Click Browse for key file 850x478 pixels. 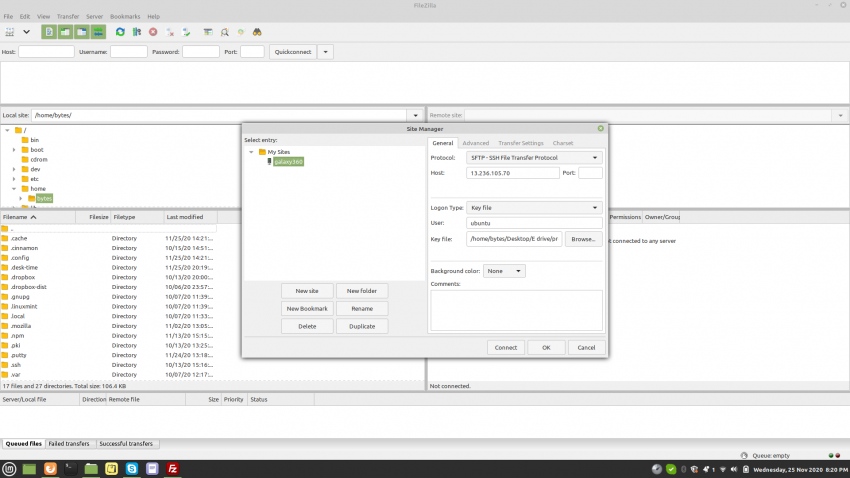(x=583, y=239)
